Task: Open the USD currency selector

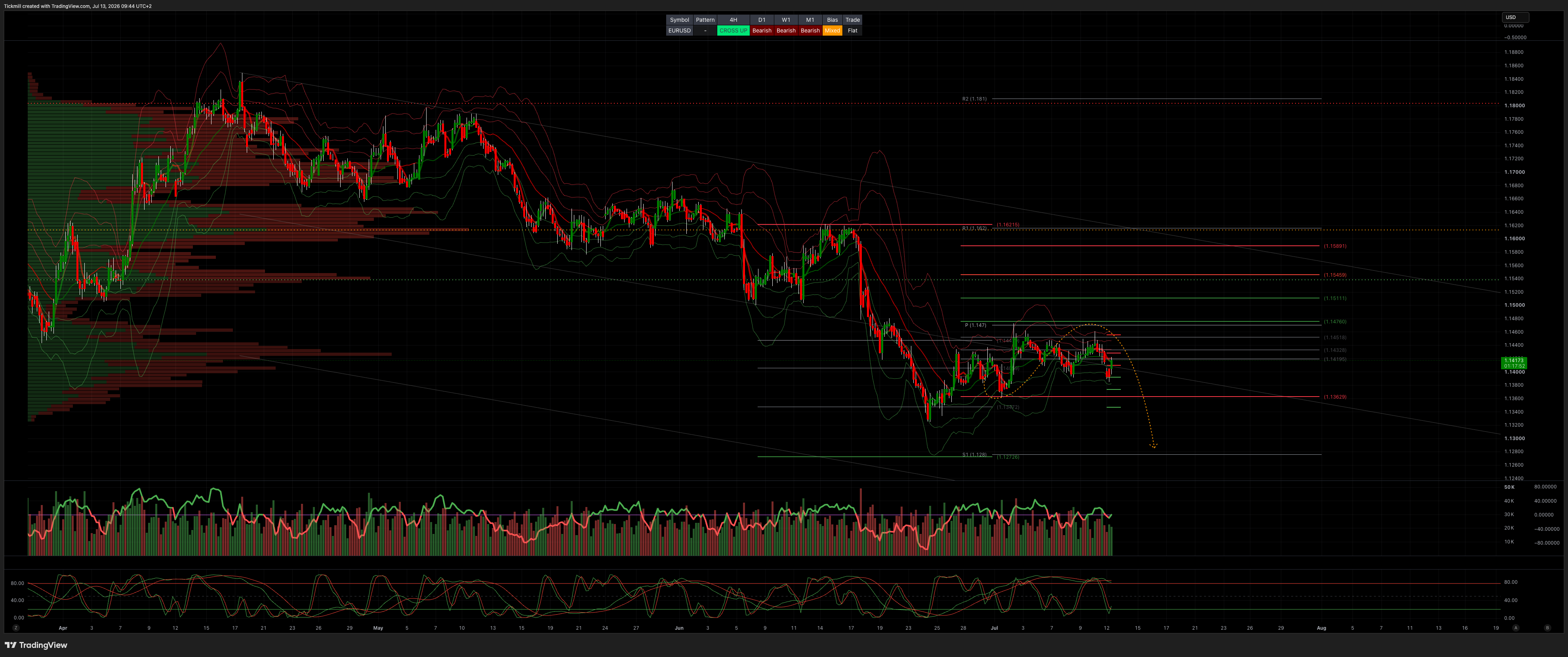Action: 1515,17
